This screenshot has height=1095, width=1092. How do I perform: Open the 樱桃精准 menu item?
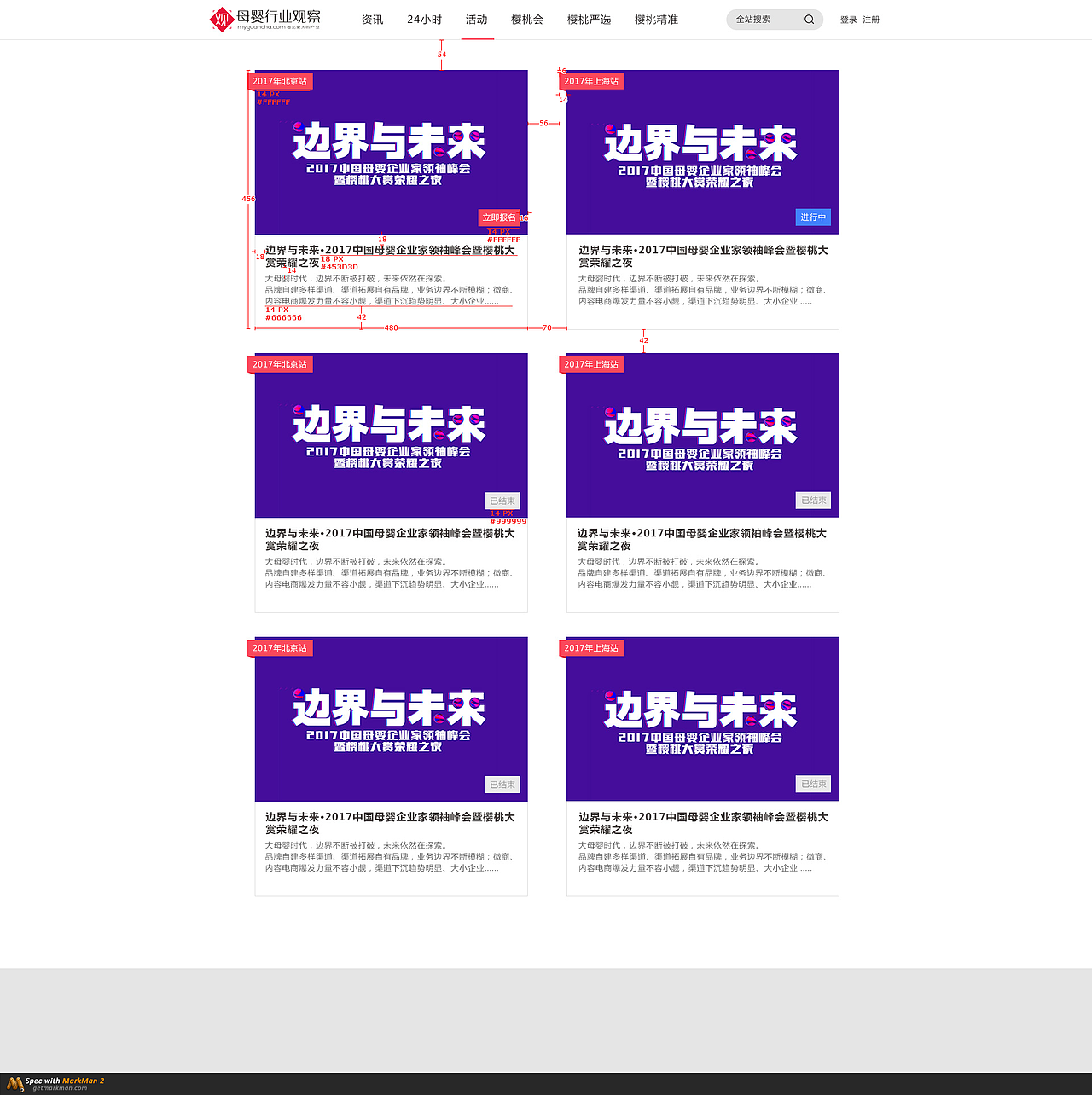click(x=657, y=20)
